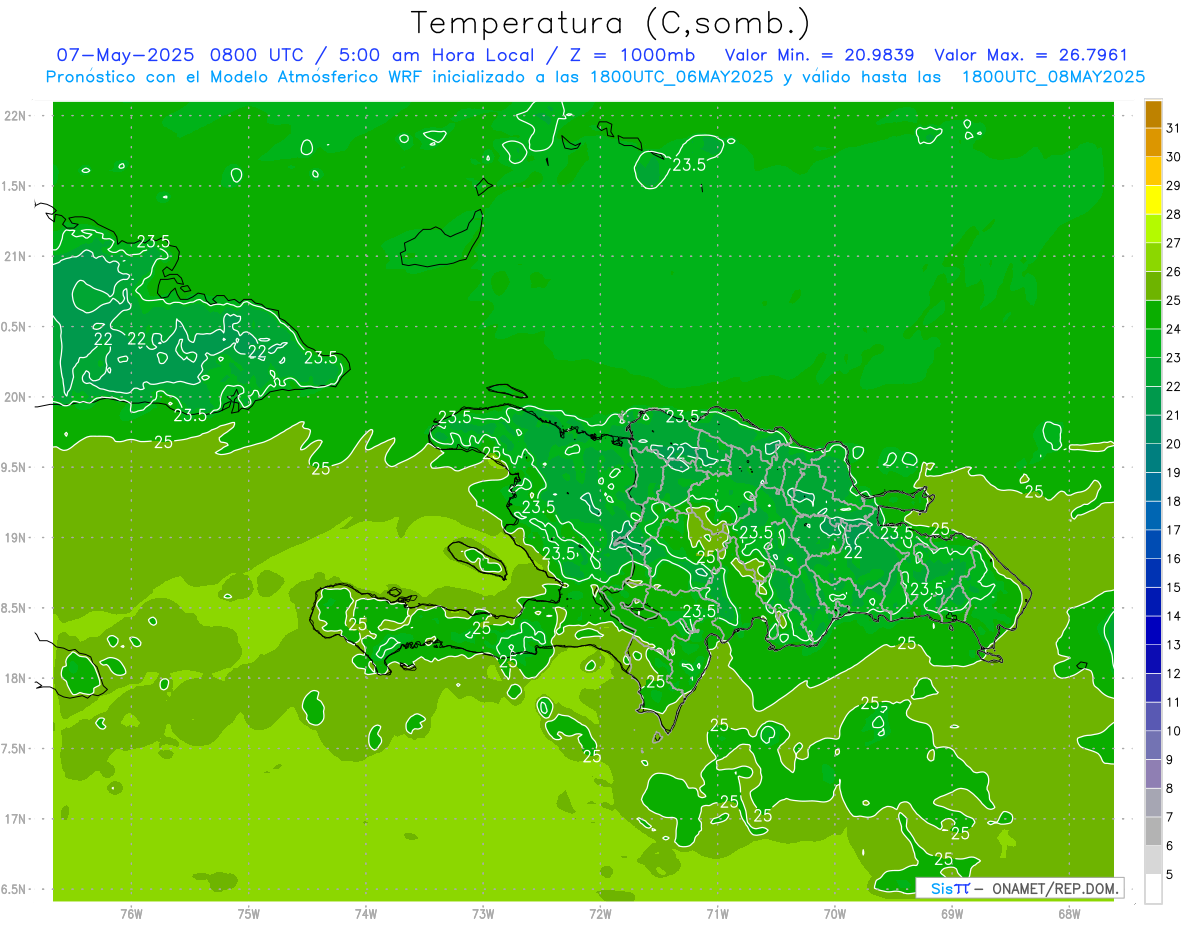Screen dimensions: 1200x927
Task: Click the '71W' longitude axis label
Action: [717, 914]
